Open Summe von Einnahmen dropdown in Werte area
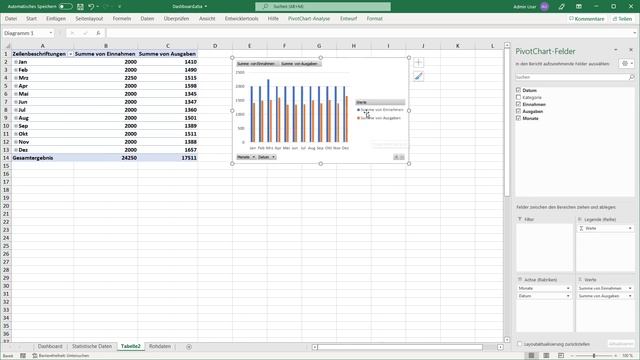Screen dimensions: 640x360 630,289
